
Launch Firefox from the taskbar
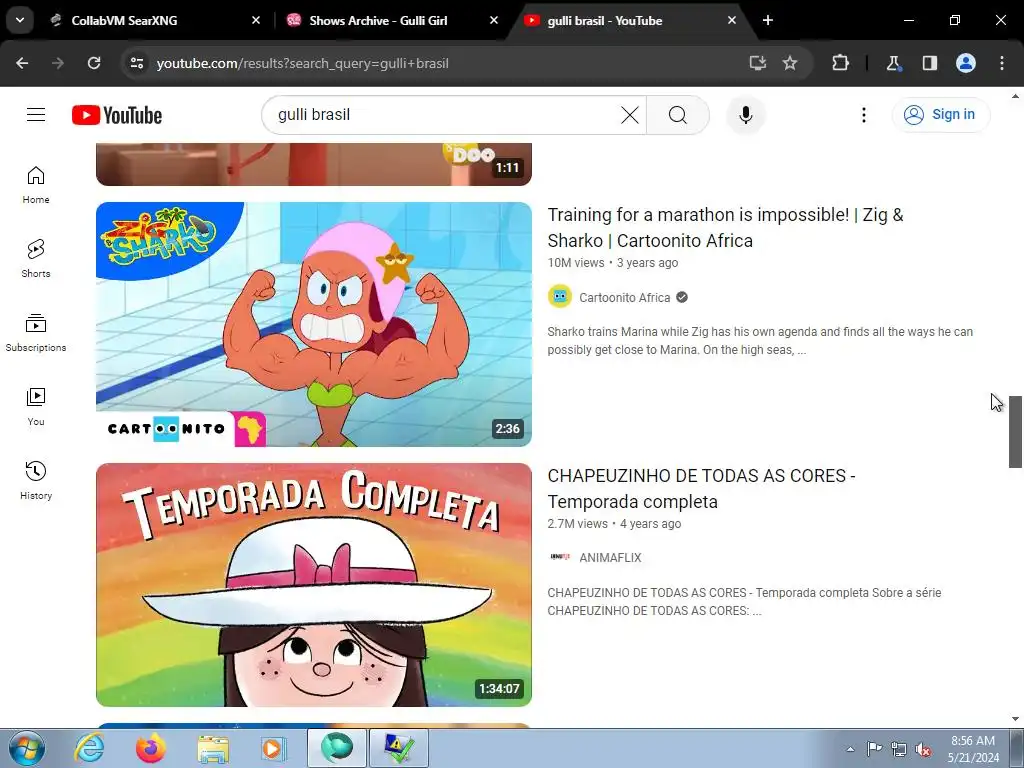coord(151,748)
